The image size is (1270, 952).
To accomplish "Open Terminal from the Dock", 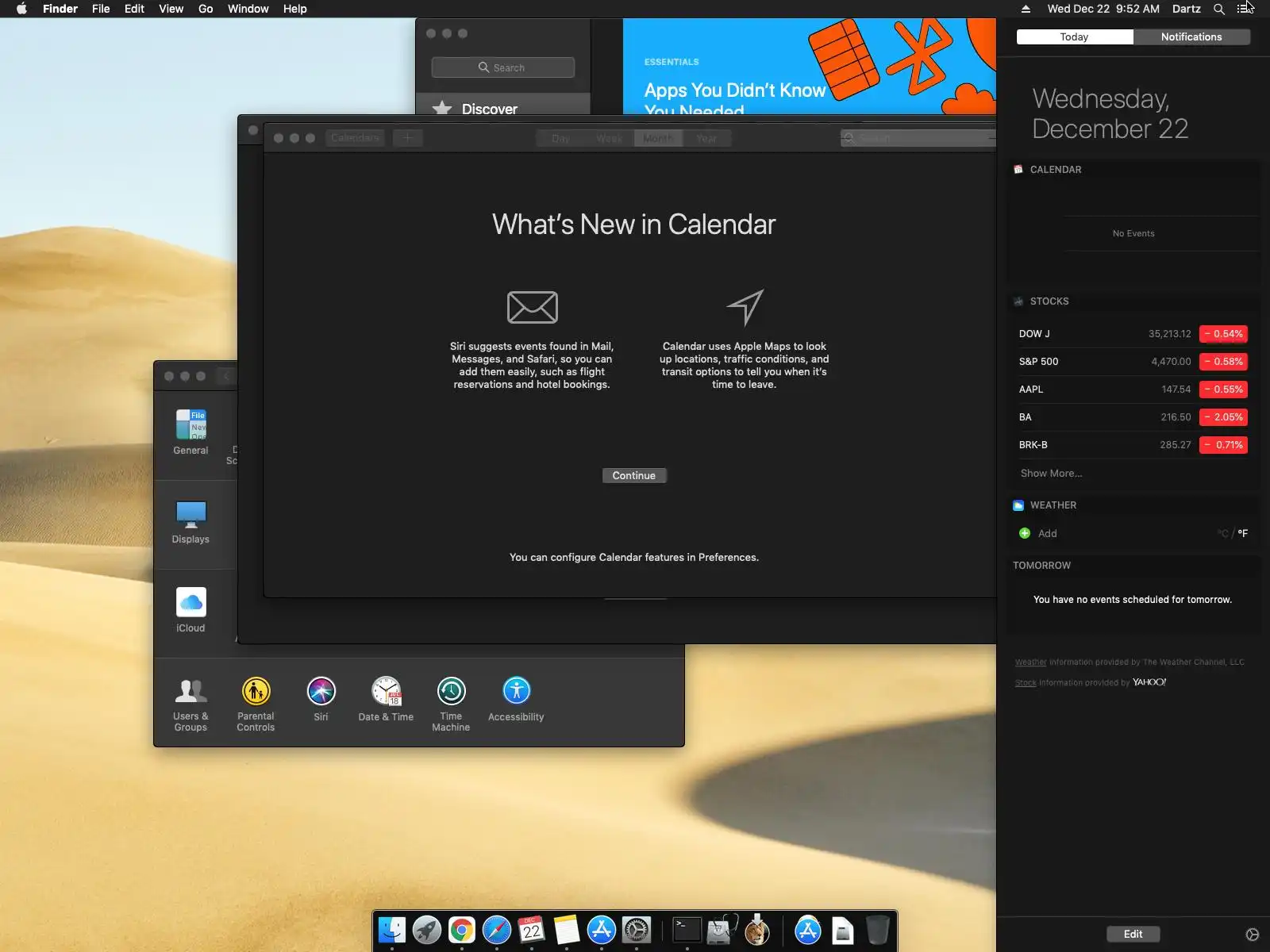I will tap(687, 930).
